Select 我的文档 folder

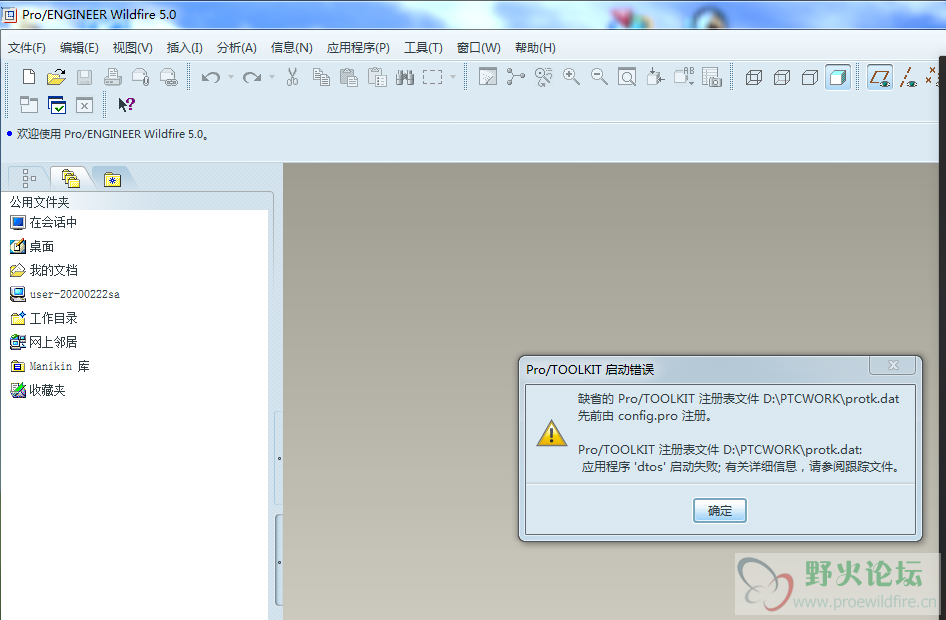pyautogui.click(x=43, y=270)
